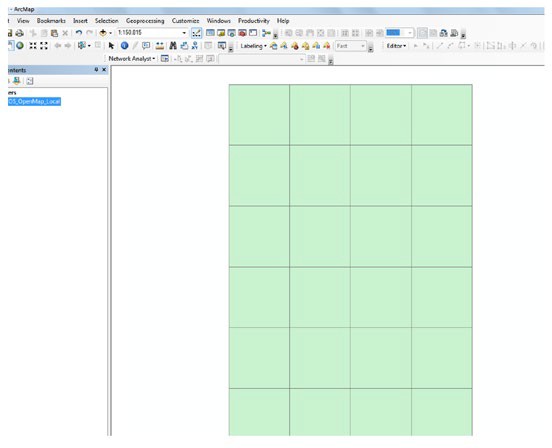Expand Tools toolbar overflow options arrow
Screen dimensions: 552x448
[231, 48]
